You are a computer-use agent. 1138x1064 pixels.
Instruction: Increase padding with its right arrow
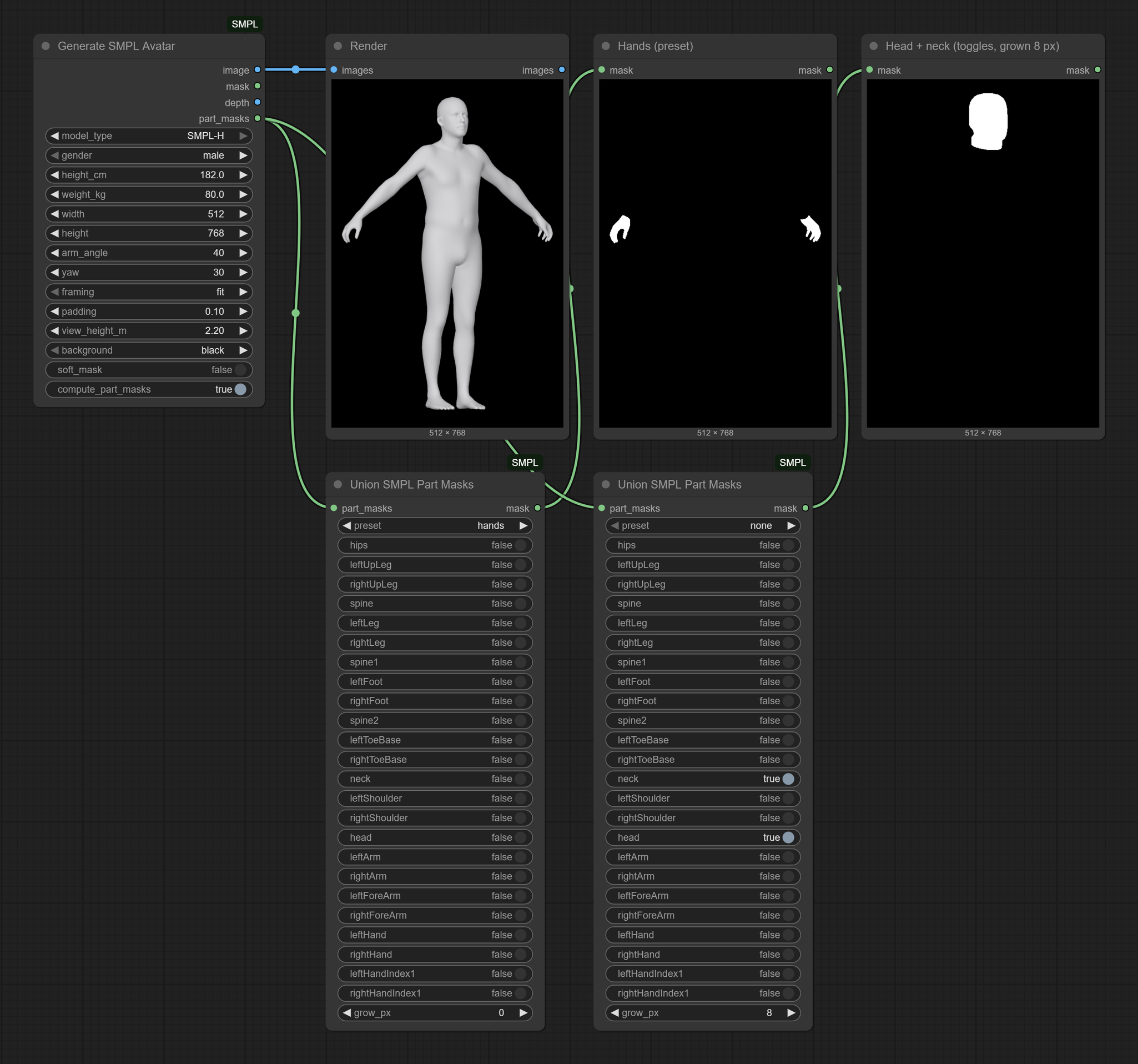coord(243,311)
